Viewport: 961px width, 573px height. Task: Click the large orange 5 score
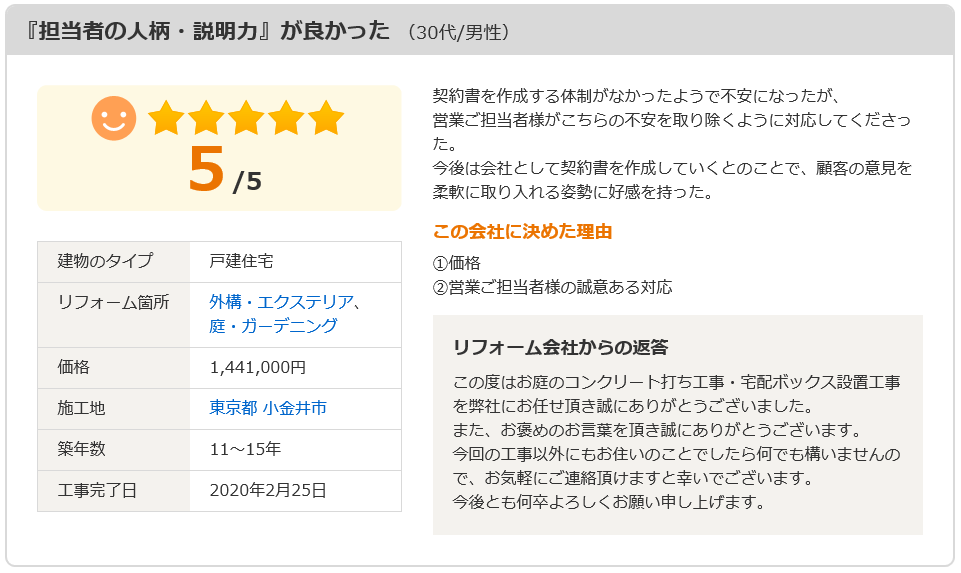point(206,169)
